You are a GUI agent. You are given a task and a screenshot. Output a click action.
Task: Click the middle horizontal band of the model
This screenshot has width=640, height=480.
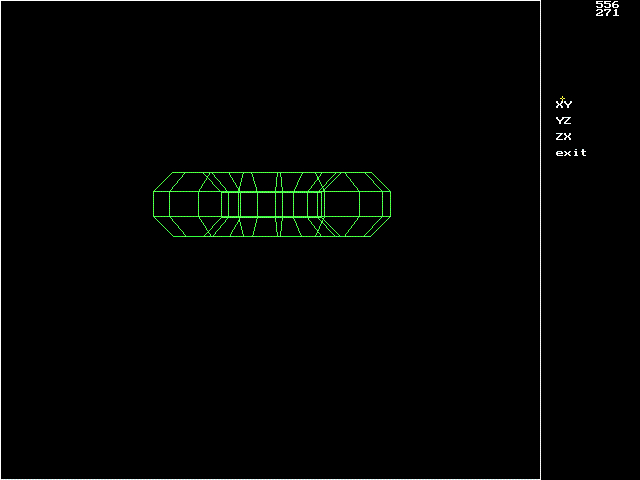click(x=272, y=204)
